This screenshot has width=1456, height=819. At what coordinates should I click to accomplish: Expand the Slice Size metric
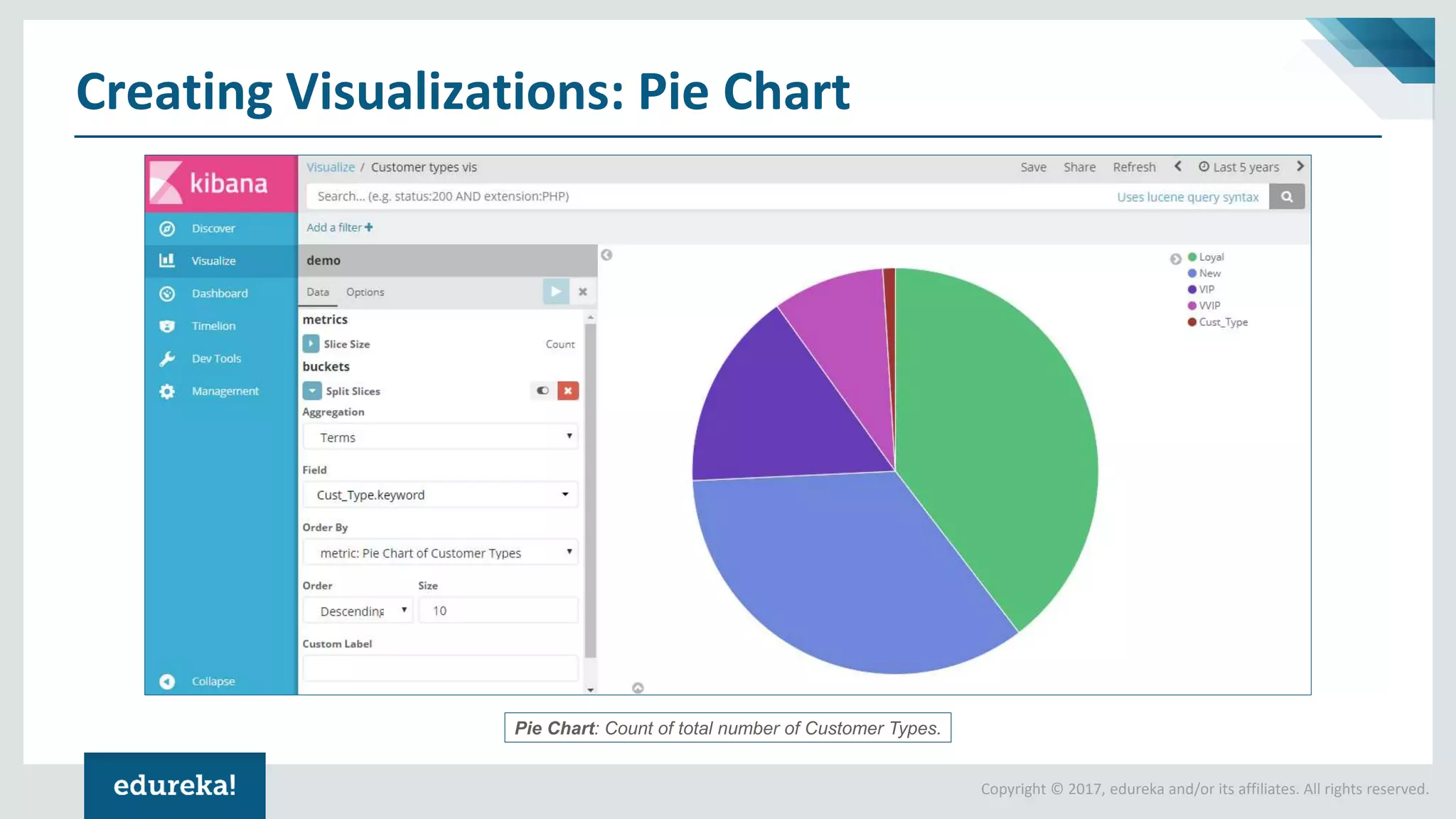click(x=311, y=343)
